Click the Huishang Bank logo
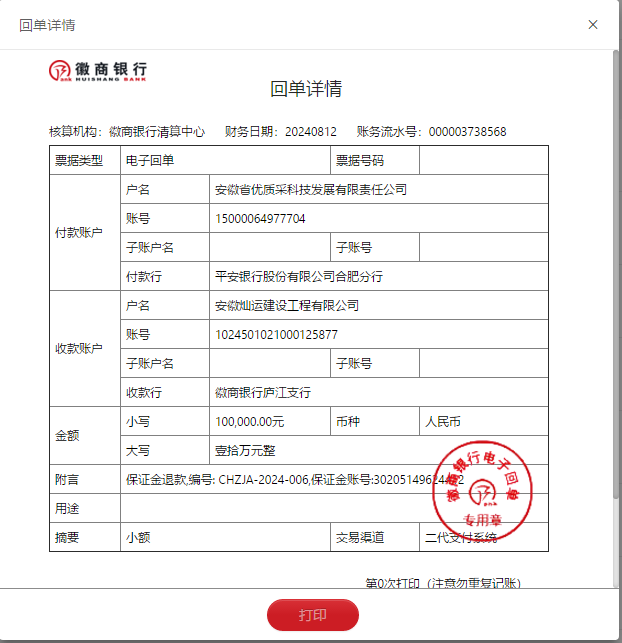This screenshot has width=622, height=643. click(97, 71)
